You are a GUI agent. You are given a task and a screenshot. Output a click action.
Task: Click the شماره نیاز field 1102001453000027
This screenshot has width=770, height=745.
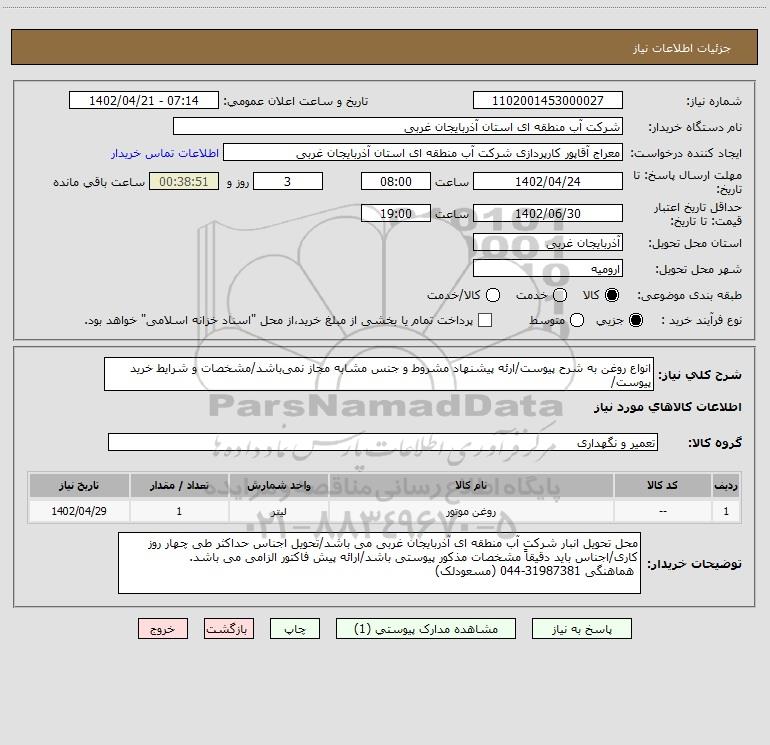548,100
